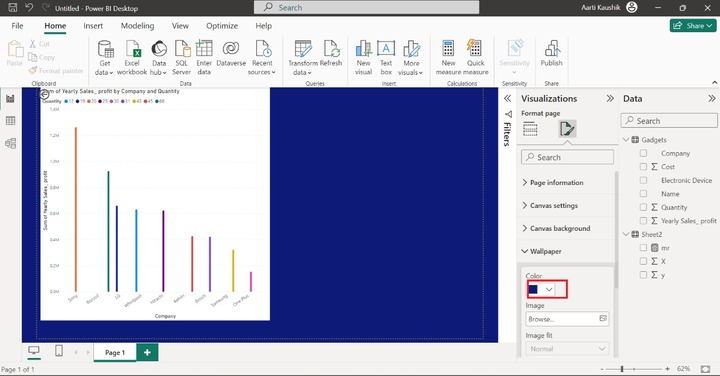720x376 pixels.
Task: Open the File menu
Action: click(x=17, y=26)
